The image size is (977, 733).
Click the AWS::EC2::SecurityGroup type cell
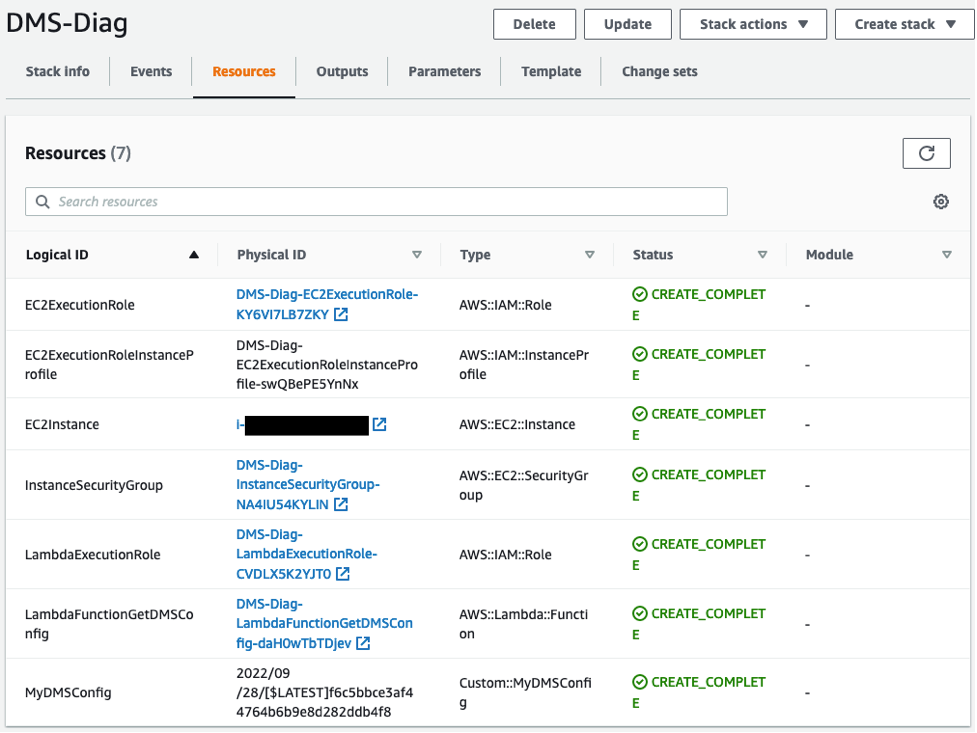[523, 485]
